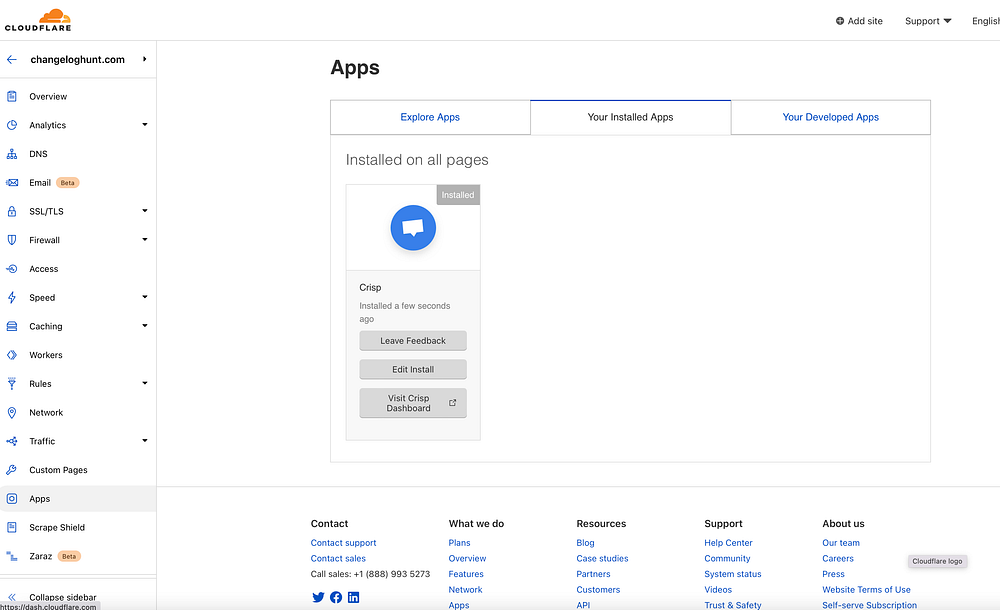The width and height of the screenshot is (1000, 610).
Task: Click the Contact sales footer link
Action: pyautogui.click(x=338, y=558)
